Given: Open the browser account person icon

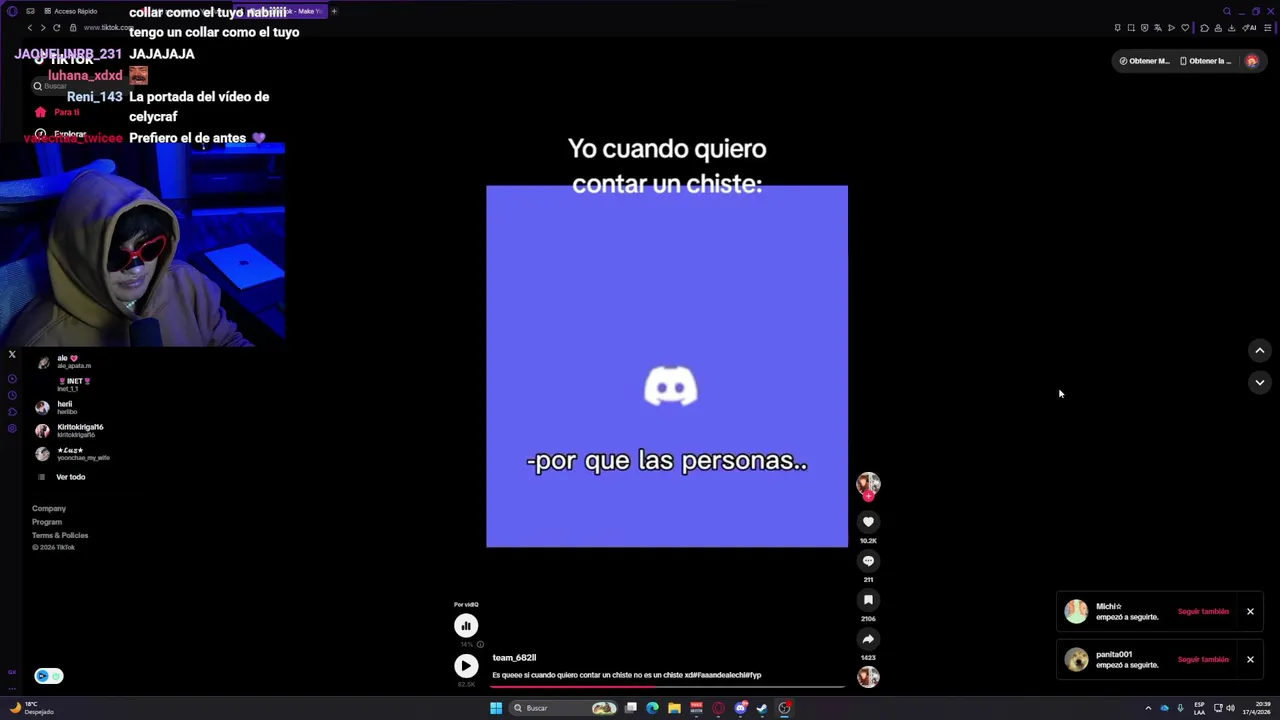Looking at the screenshot, I should click(x=1218, y=28).
